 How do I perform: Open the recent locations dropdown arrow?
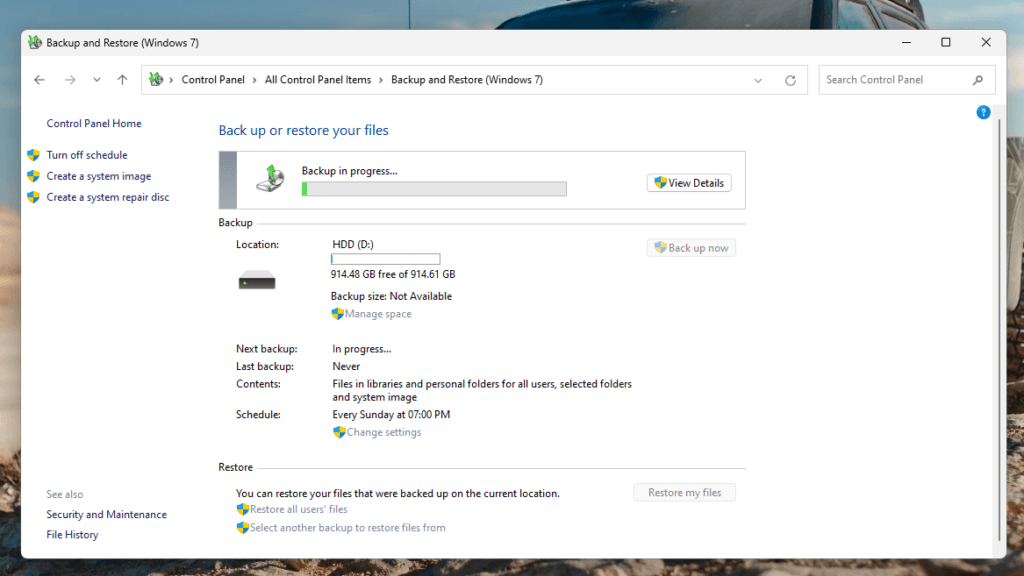coord(97,80)
